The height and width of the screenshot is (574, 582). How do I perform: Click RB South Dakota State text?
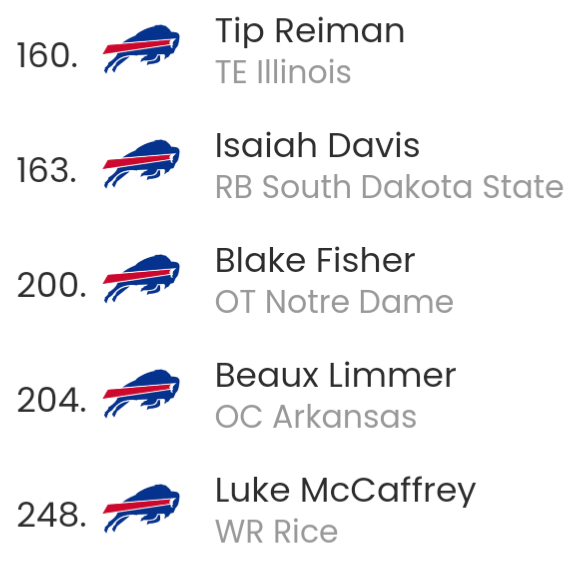pos(389,187)
